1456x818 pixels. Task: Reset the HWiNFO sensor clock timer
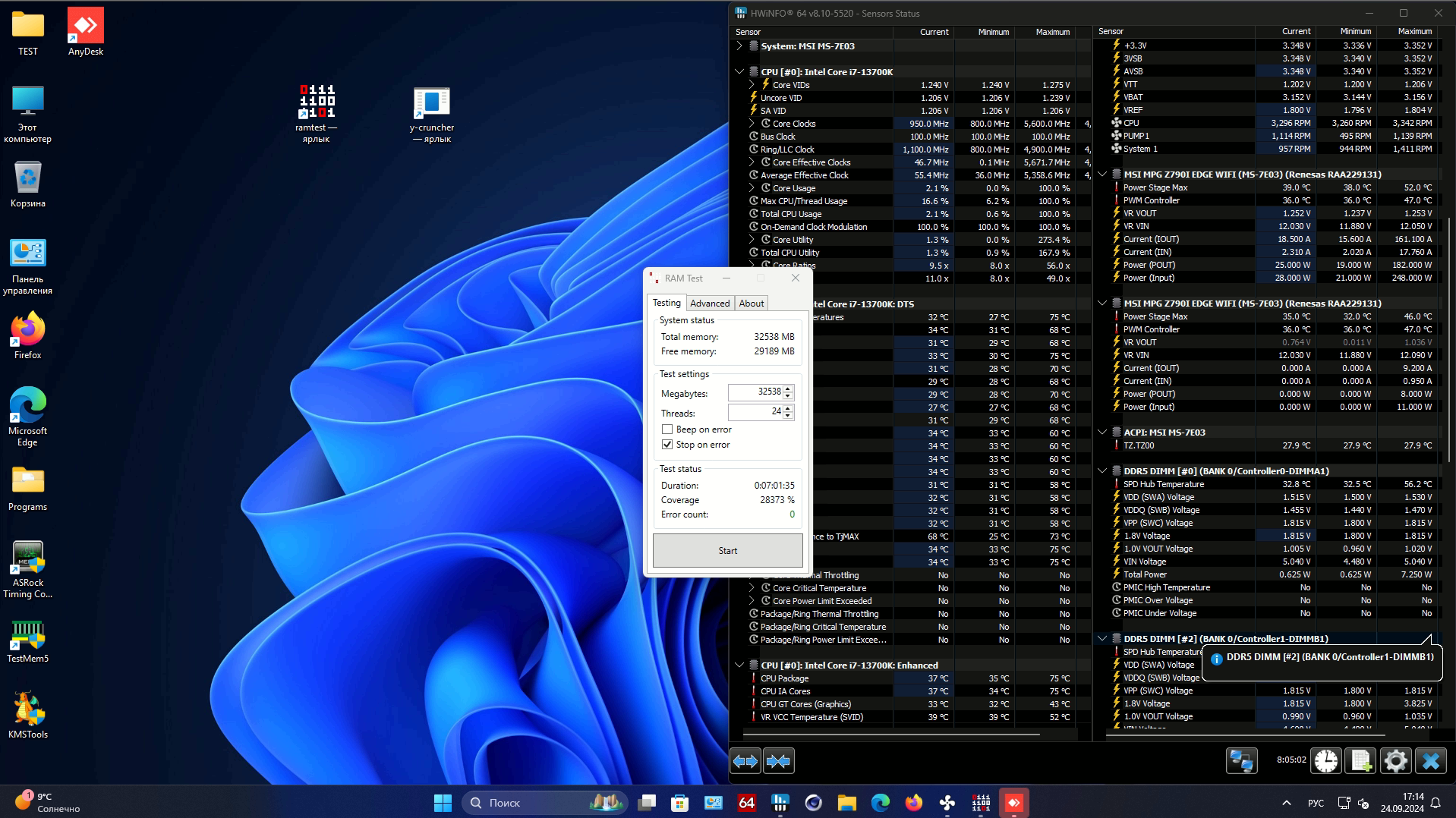pyautogui.click(x=1326, y=760)
